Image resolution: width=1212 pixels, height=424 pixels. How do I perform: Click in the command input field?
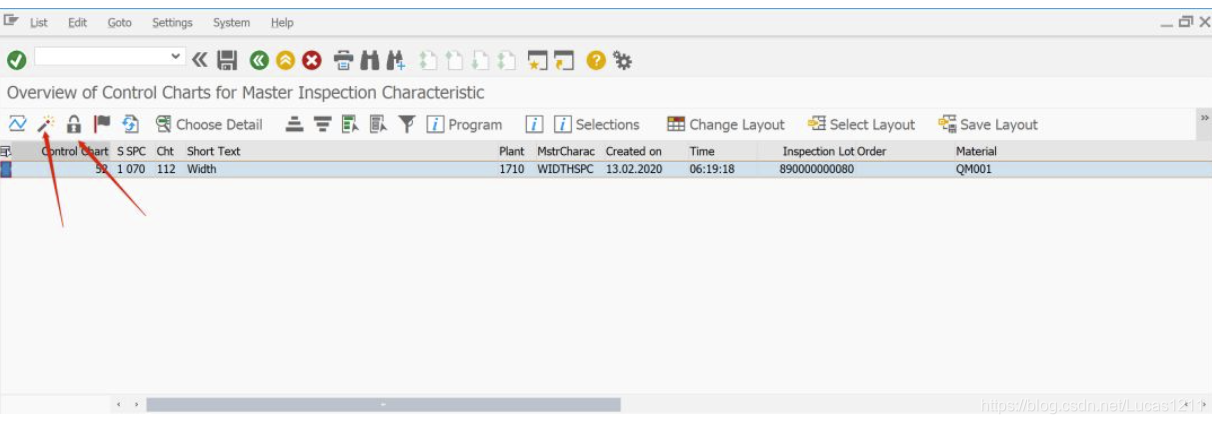coord(102,57)
